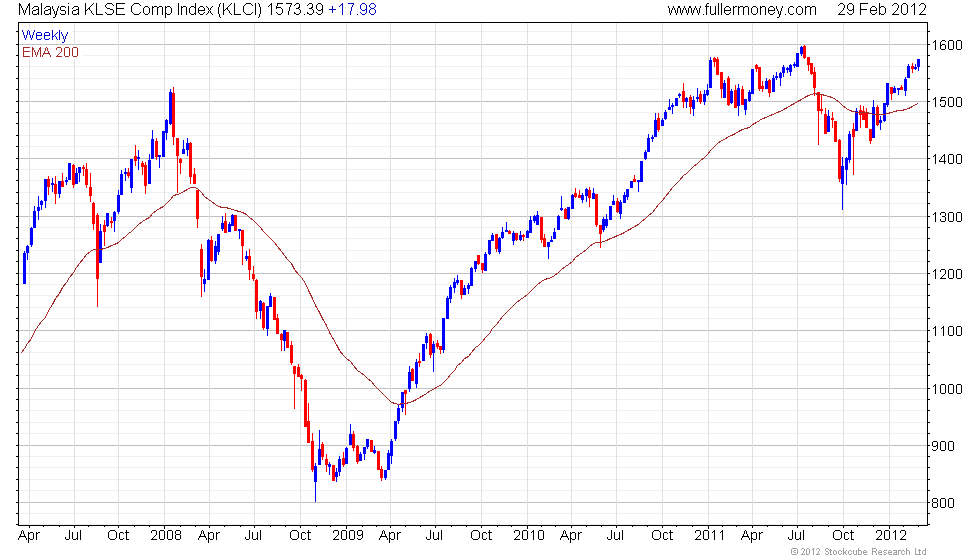
Task: Click the index value '1573.39'
Action: (x=295, y=9)
